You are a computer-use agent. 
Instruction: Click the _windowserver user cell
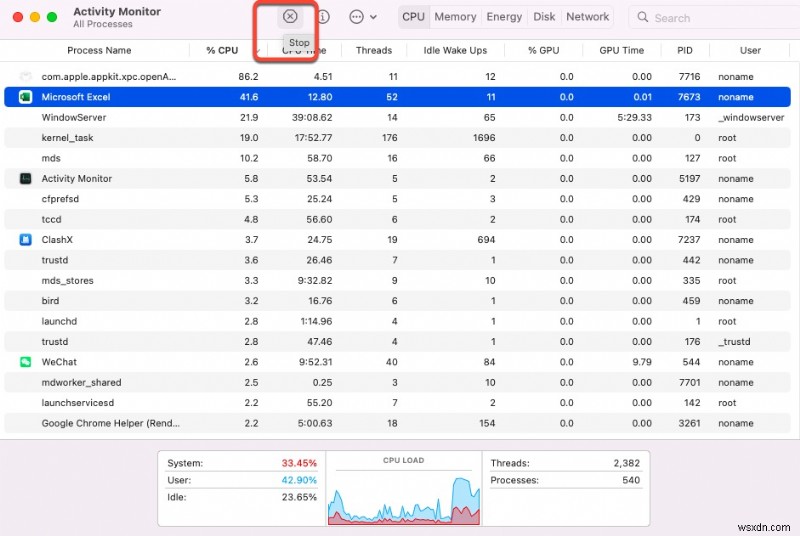[751, 117]
